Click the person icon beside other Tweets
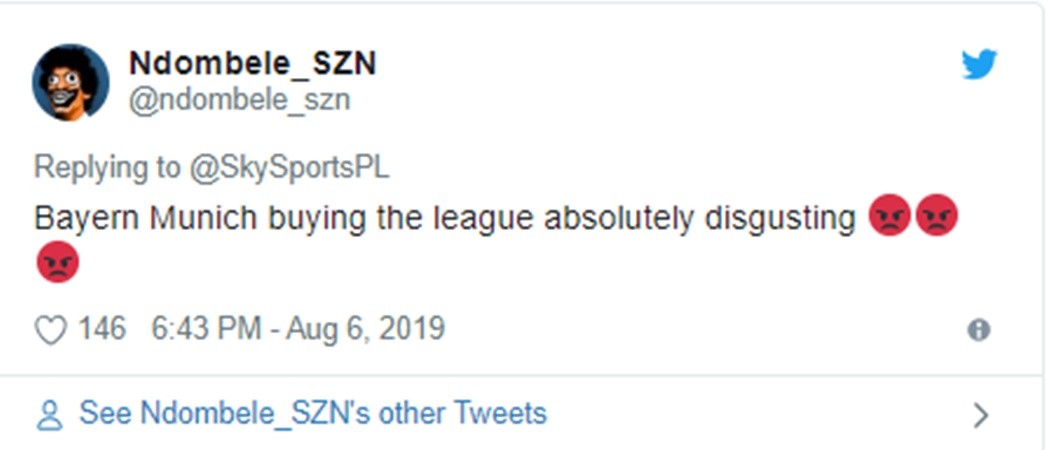 coord(49,414)
